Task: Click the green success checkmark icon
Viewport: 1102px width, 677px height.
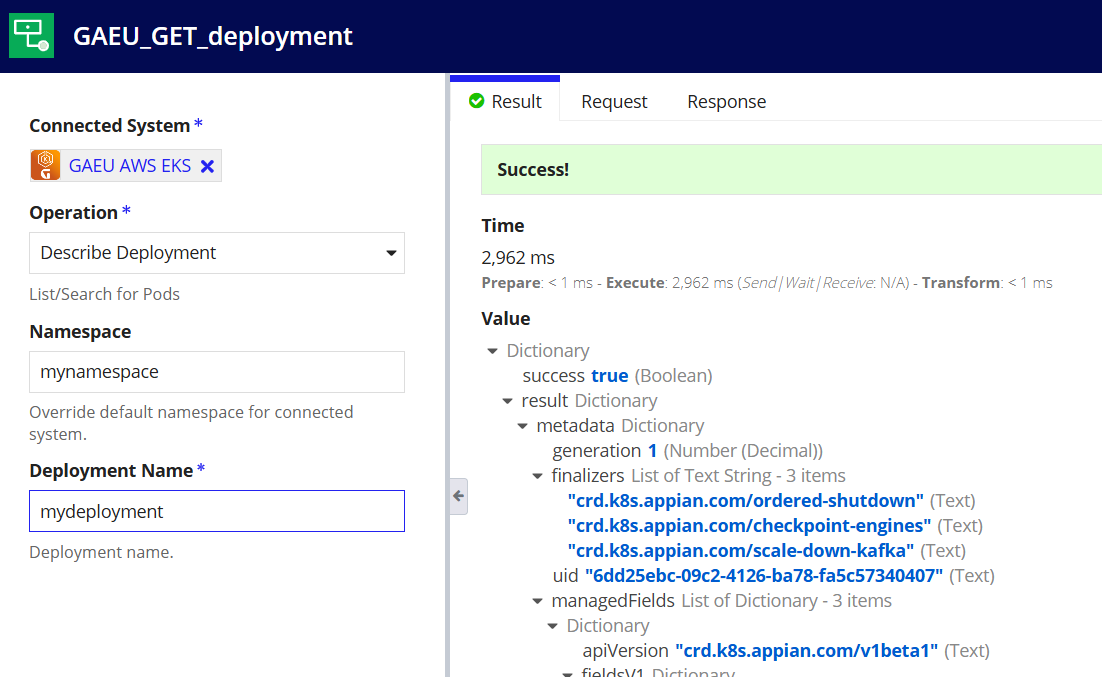Action: tap(477, 101)
